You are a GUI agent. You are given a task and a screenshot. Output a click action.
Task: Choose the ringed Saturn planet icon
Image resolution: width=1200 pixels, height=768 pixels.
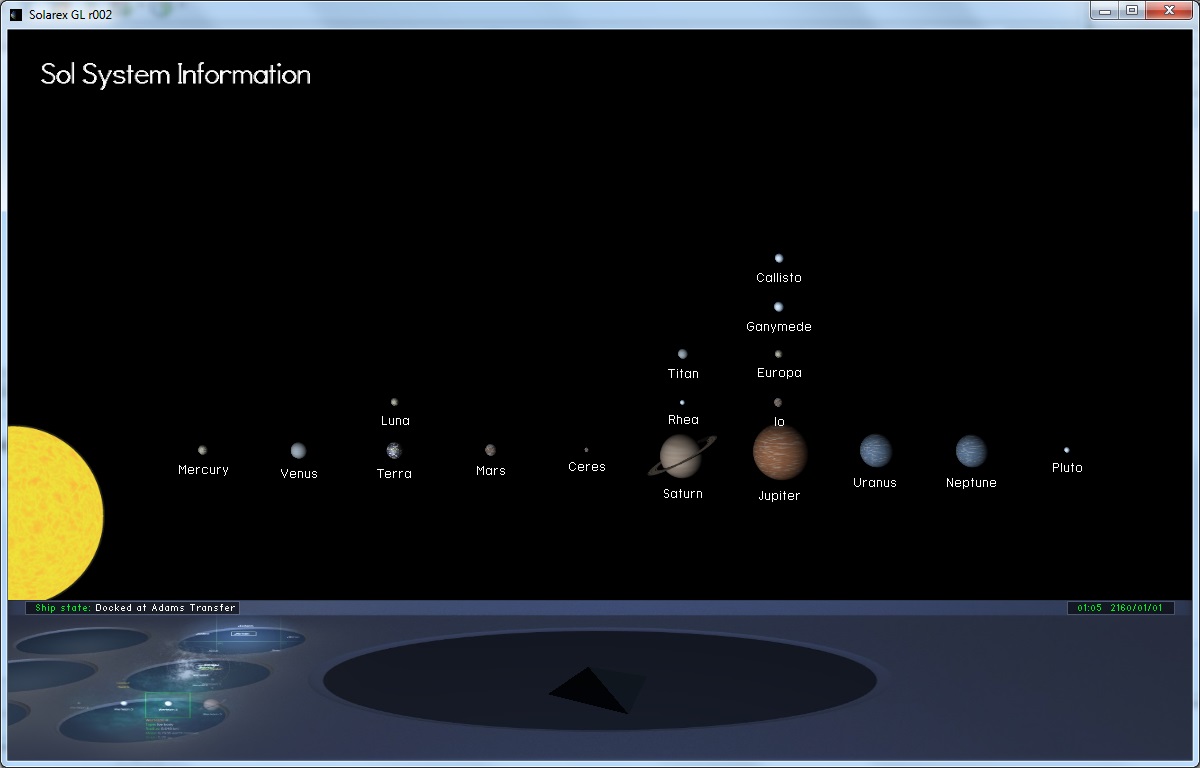[682, 456]
